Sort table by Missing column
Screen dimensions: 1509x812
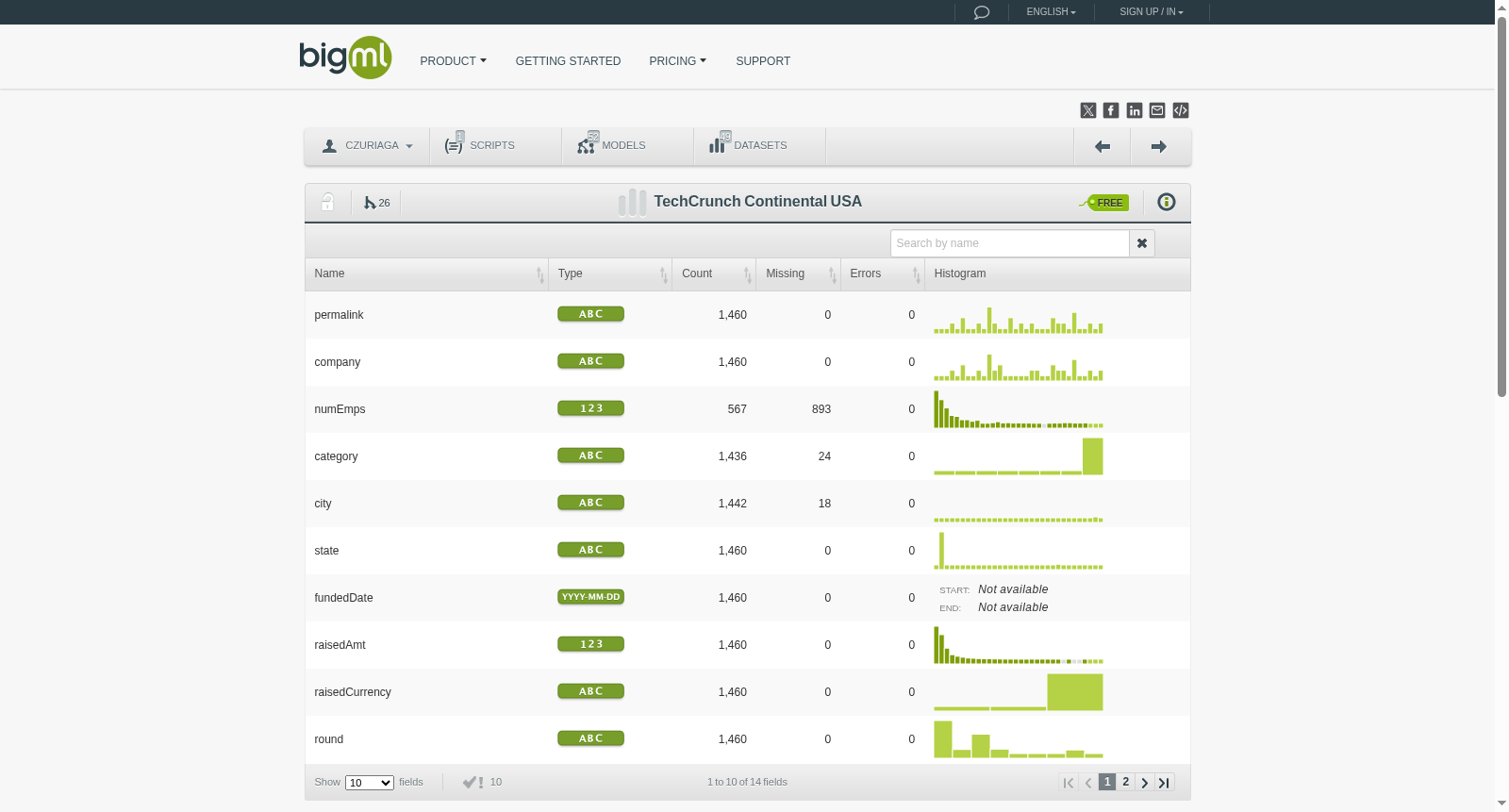[x=798, y=274]
